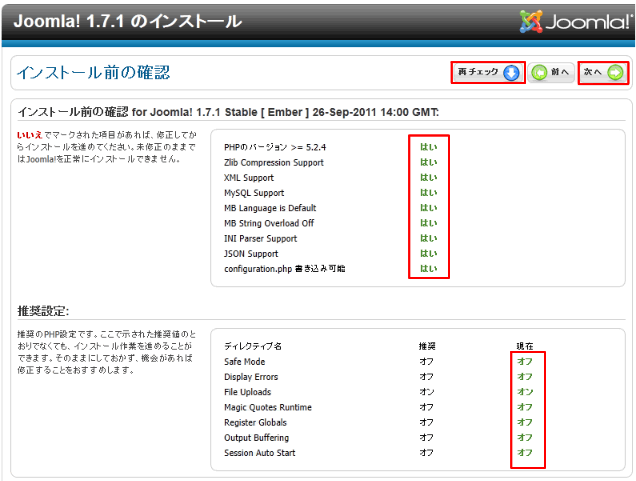Click the 推奨 column header

(427, 346)
